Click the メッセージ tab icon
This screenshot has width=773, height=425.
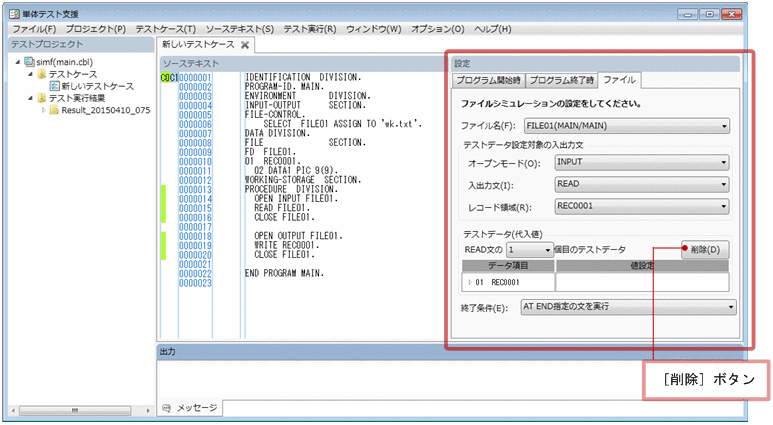pos(167,408)
